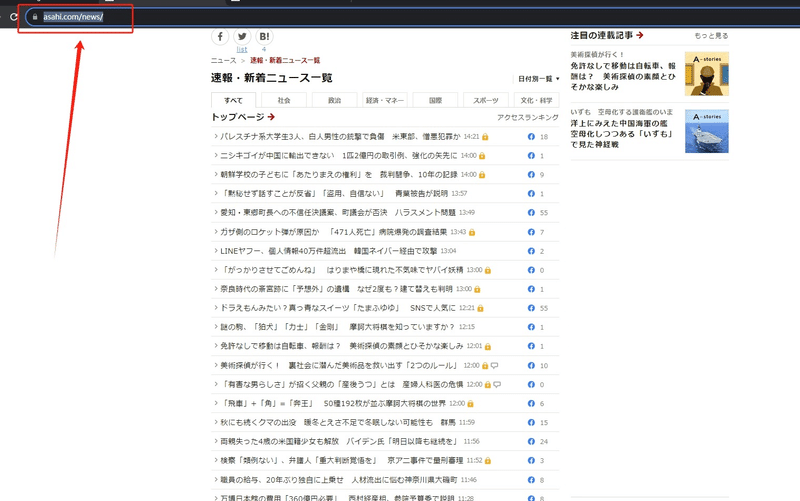Click Facebook icon on 愛知・東郷町長 row
The height and width of the screenshot is (501, 800).
point(531,212)
